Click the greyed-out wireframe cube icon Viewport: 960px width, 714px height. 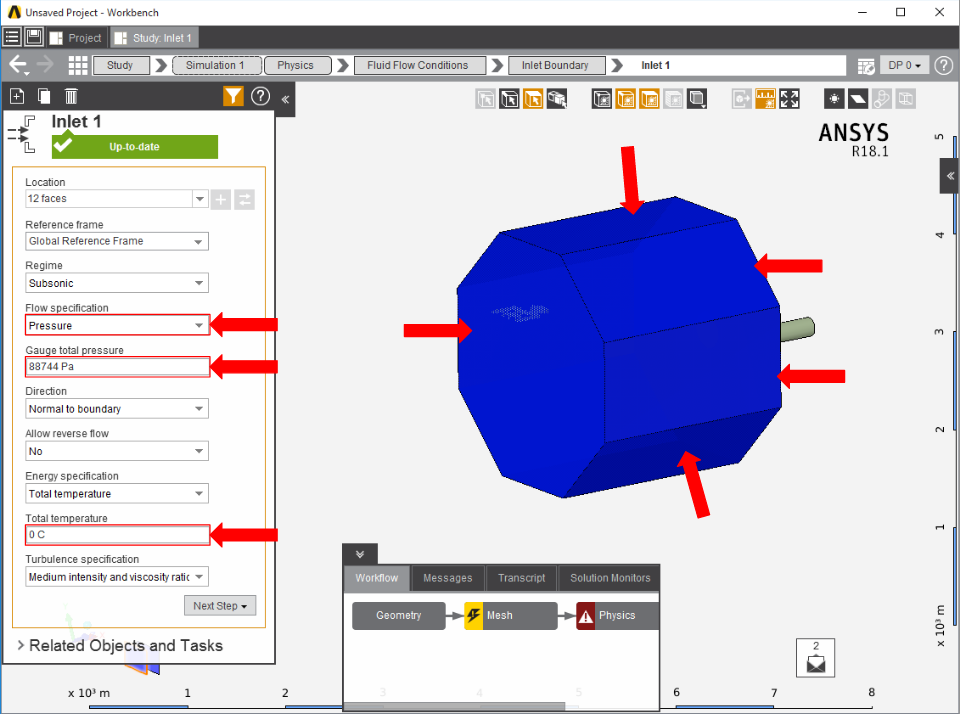pyautogui.click(x=906, y=99)
